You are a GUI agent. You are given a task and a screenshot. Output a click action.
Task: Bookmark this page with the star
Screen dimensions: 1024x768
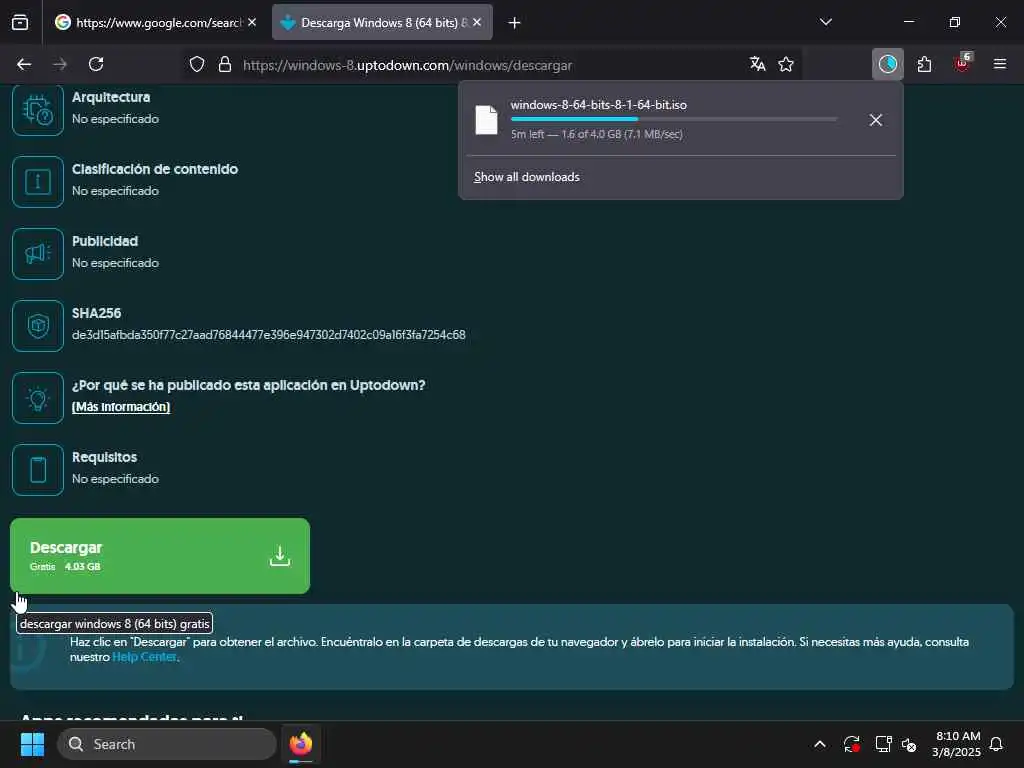tap(786, 64)
